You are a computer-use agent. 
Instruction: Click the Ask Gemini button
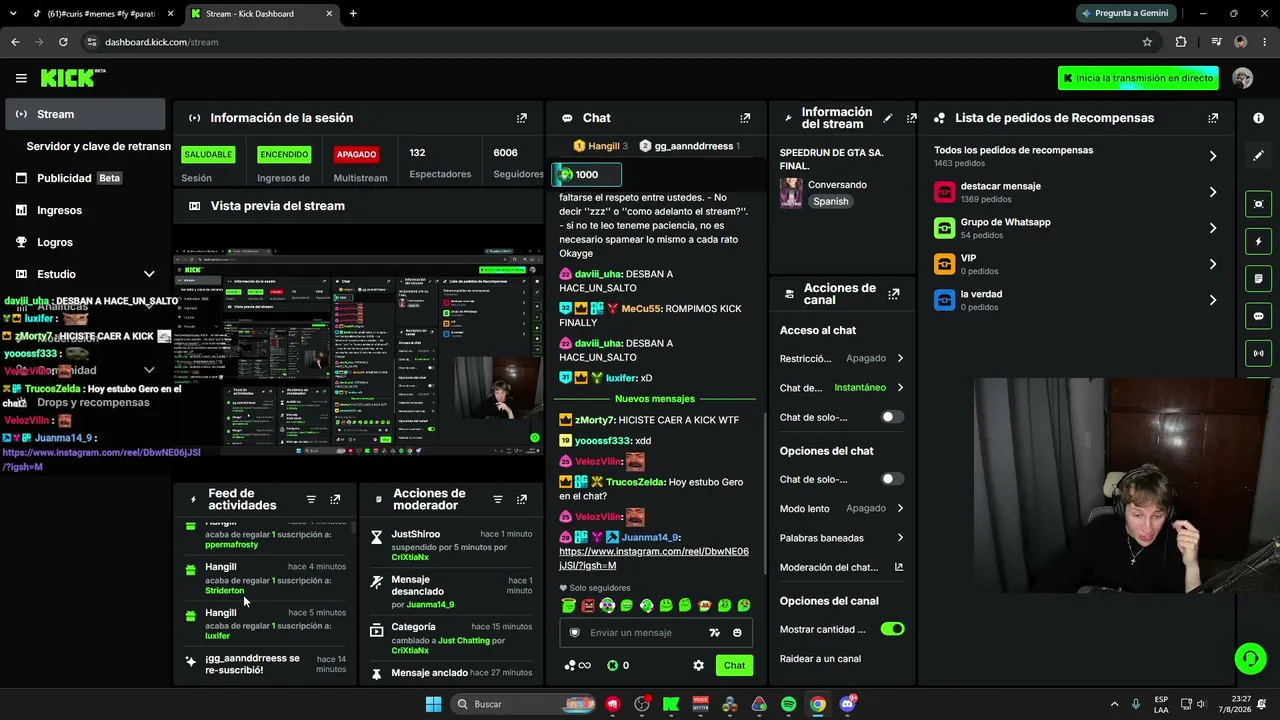[1126, 14]
